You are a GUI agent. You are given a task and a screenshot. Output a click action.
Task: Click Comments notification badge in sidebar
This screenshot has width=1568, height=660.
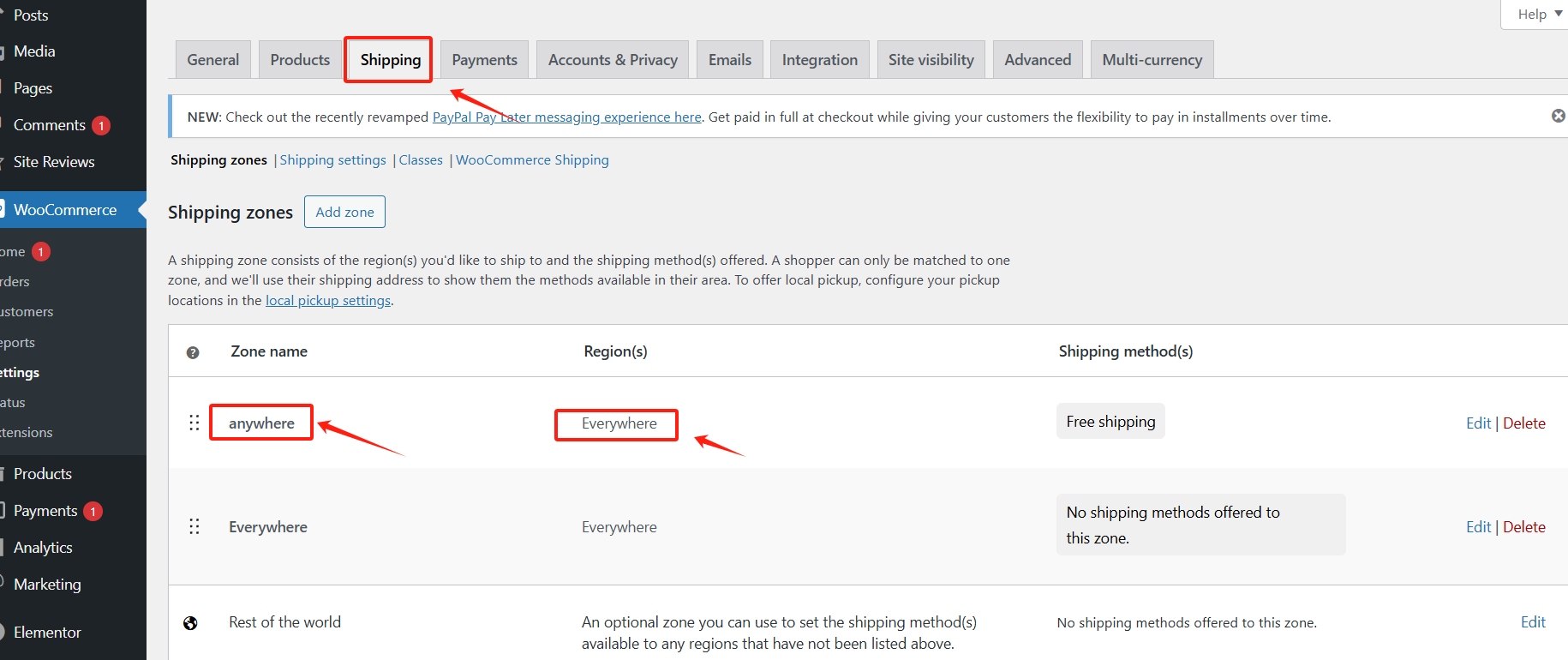[101, 125]
